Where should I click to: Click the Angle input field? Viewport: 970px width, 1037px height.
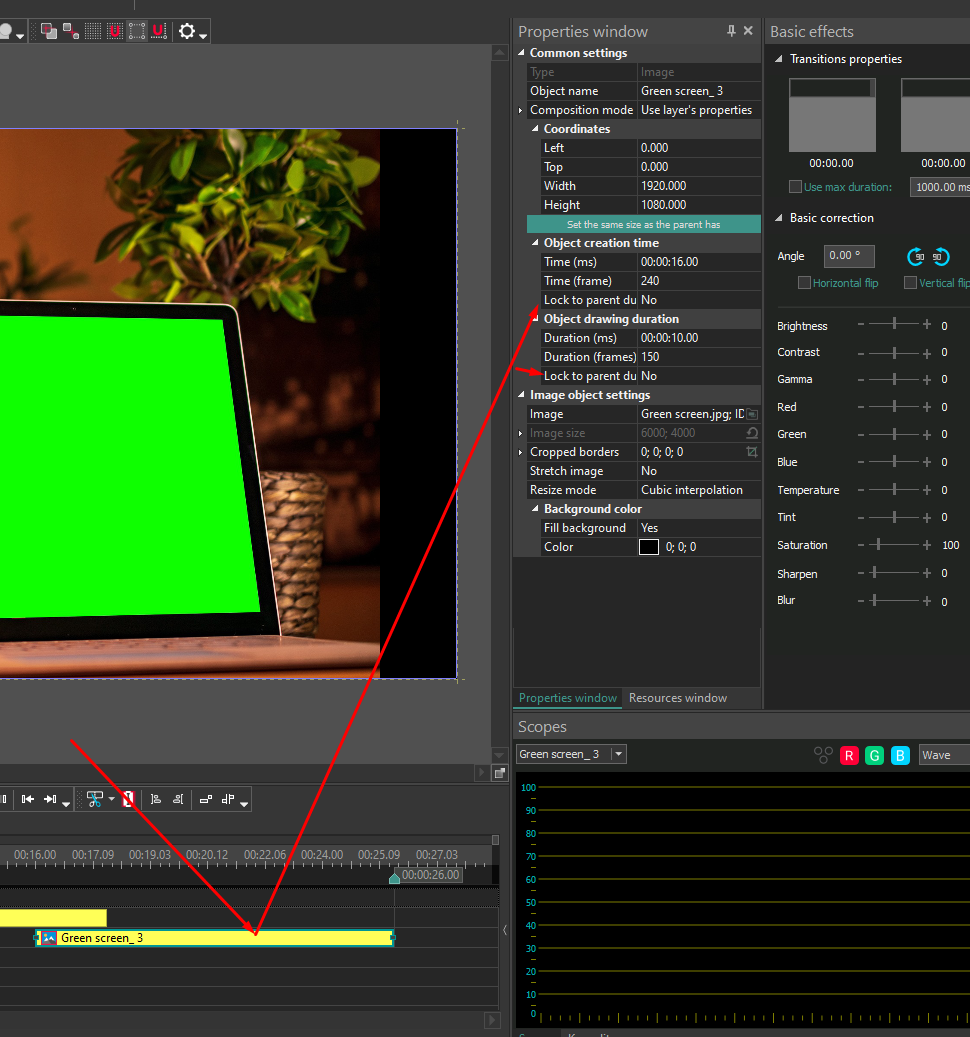coord(849,256)
